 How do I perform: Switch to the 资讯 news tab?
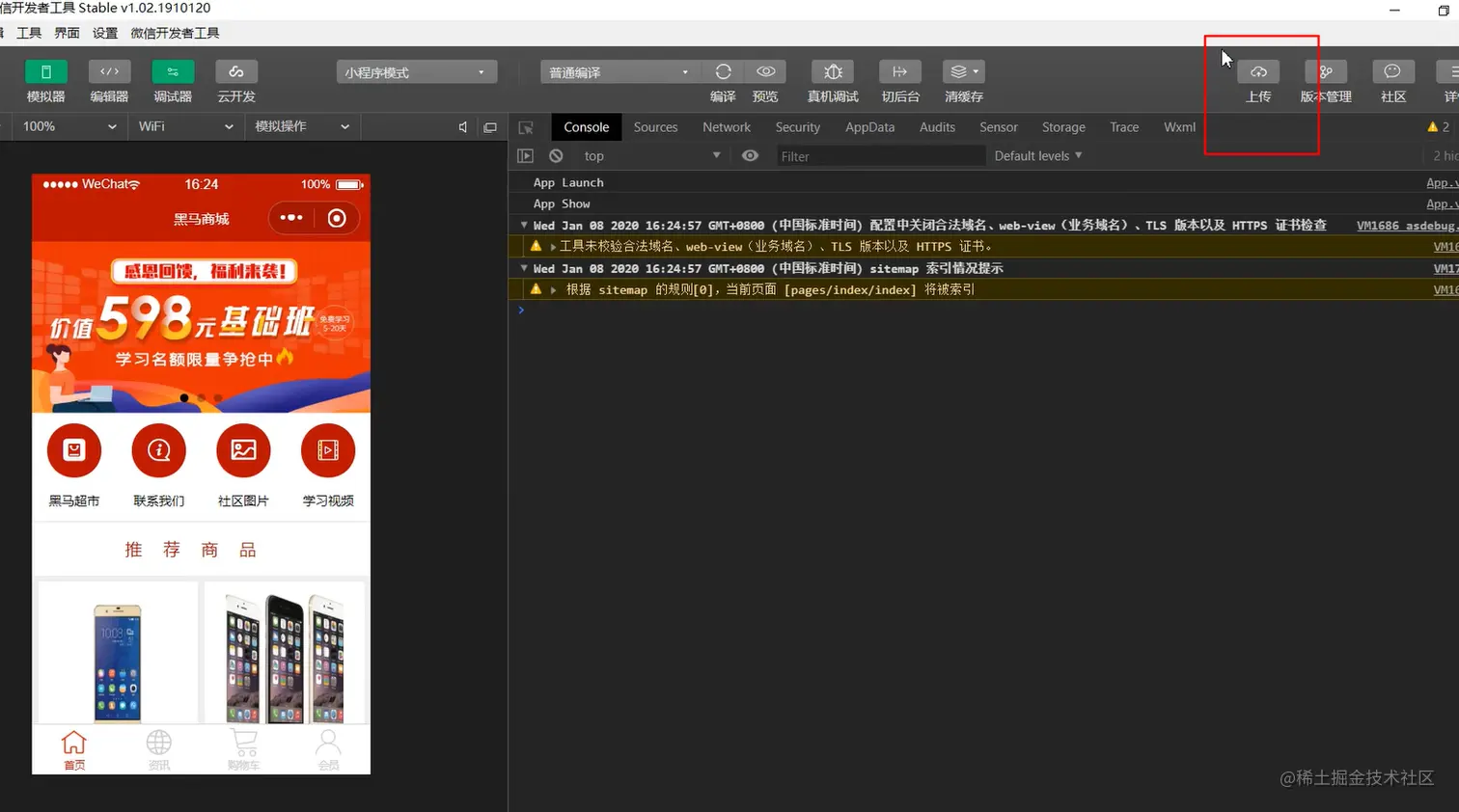coord(159,750)
